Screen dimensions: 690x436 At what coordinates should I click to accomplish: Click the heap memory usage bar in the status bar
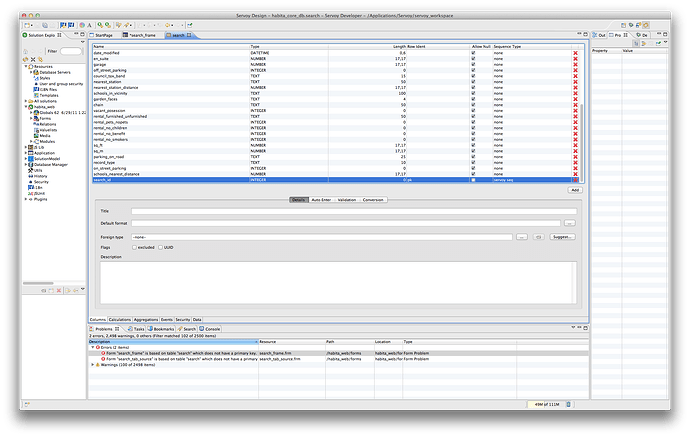(x=546, y=404)
